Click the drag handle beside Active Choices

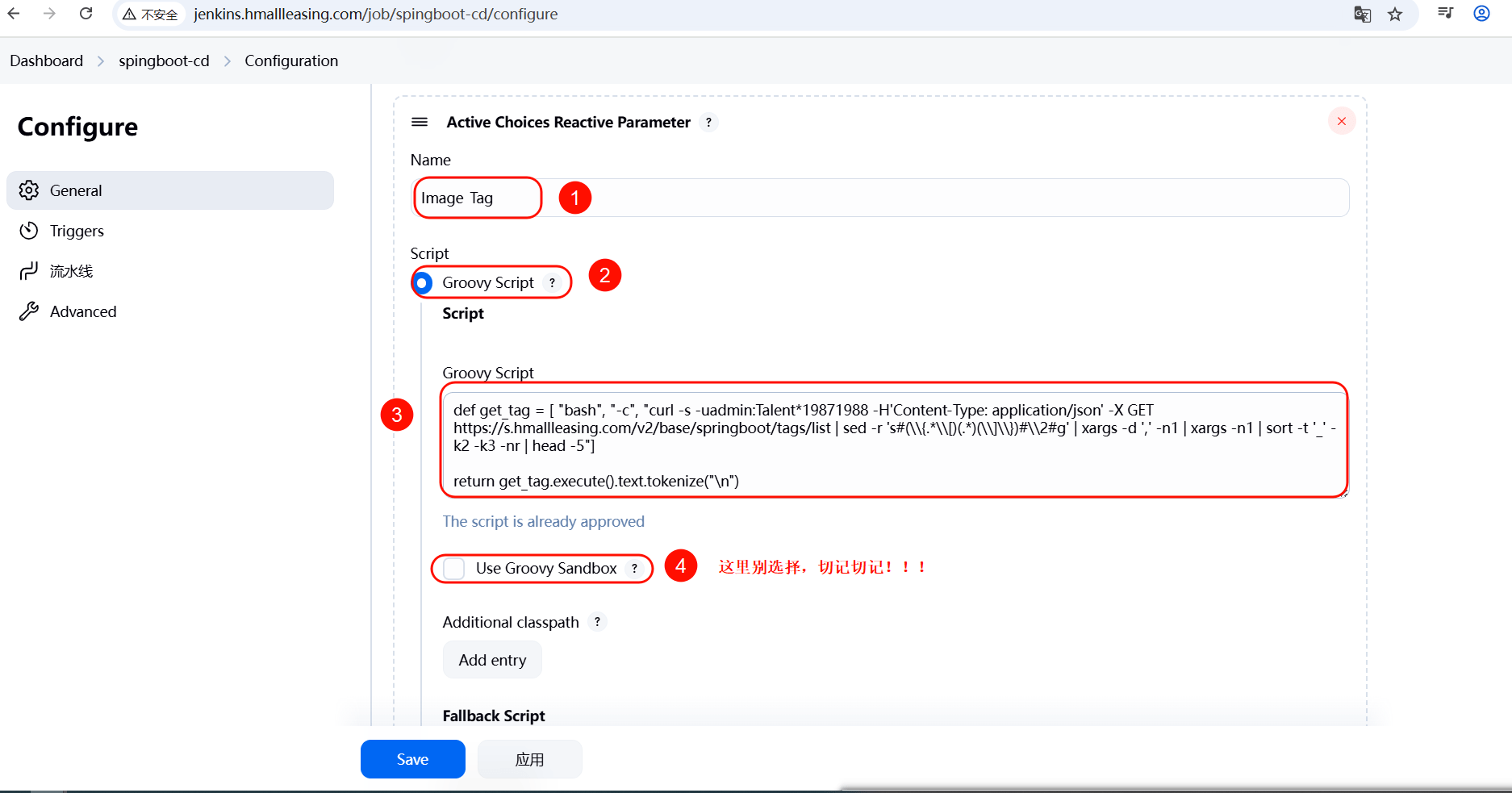pos(420,122)
